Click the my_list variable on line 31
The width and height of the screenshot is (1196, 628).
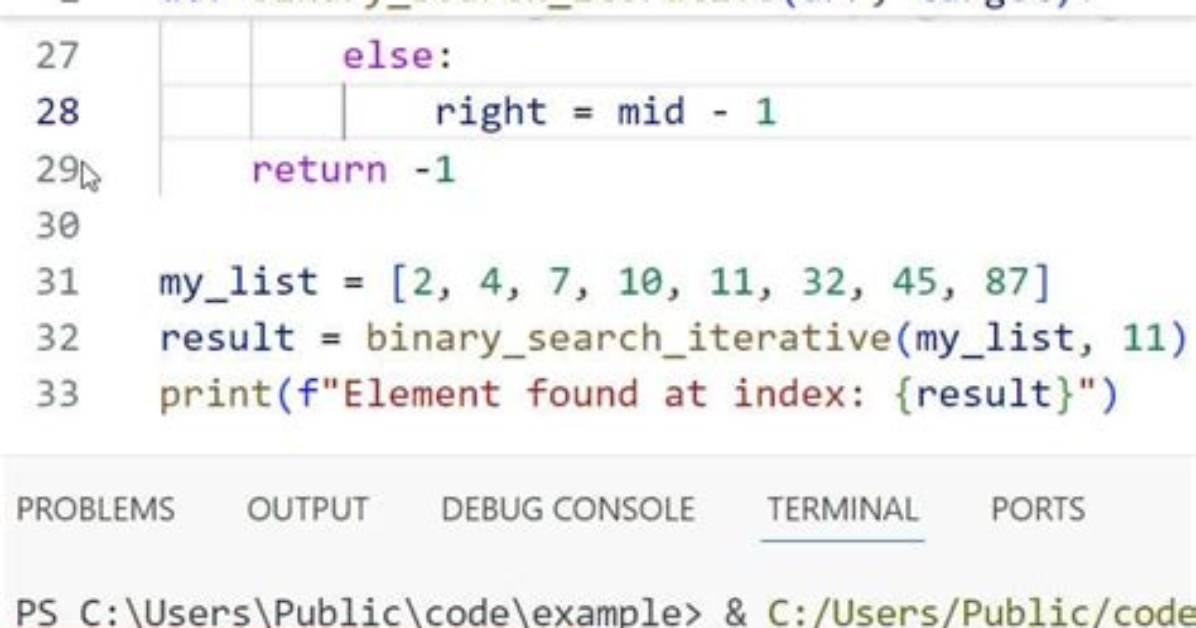238,283
